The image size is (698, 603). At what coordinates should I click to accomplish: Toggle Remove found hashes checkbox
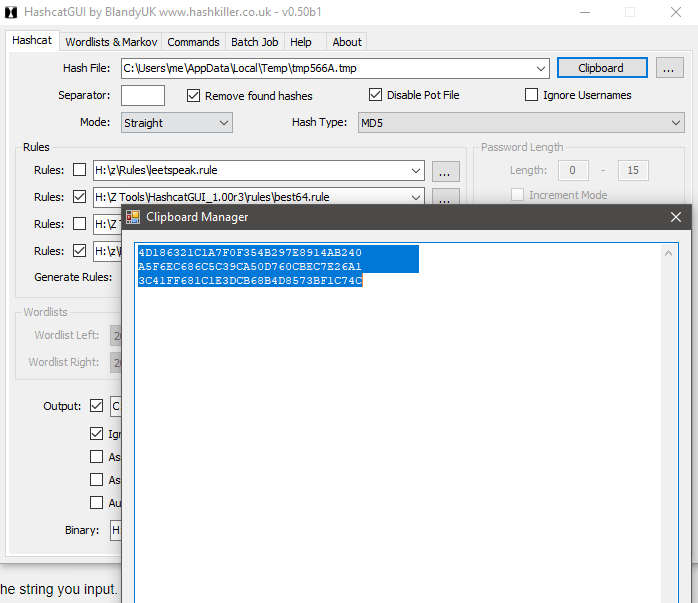click(x=195, y=96)
